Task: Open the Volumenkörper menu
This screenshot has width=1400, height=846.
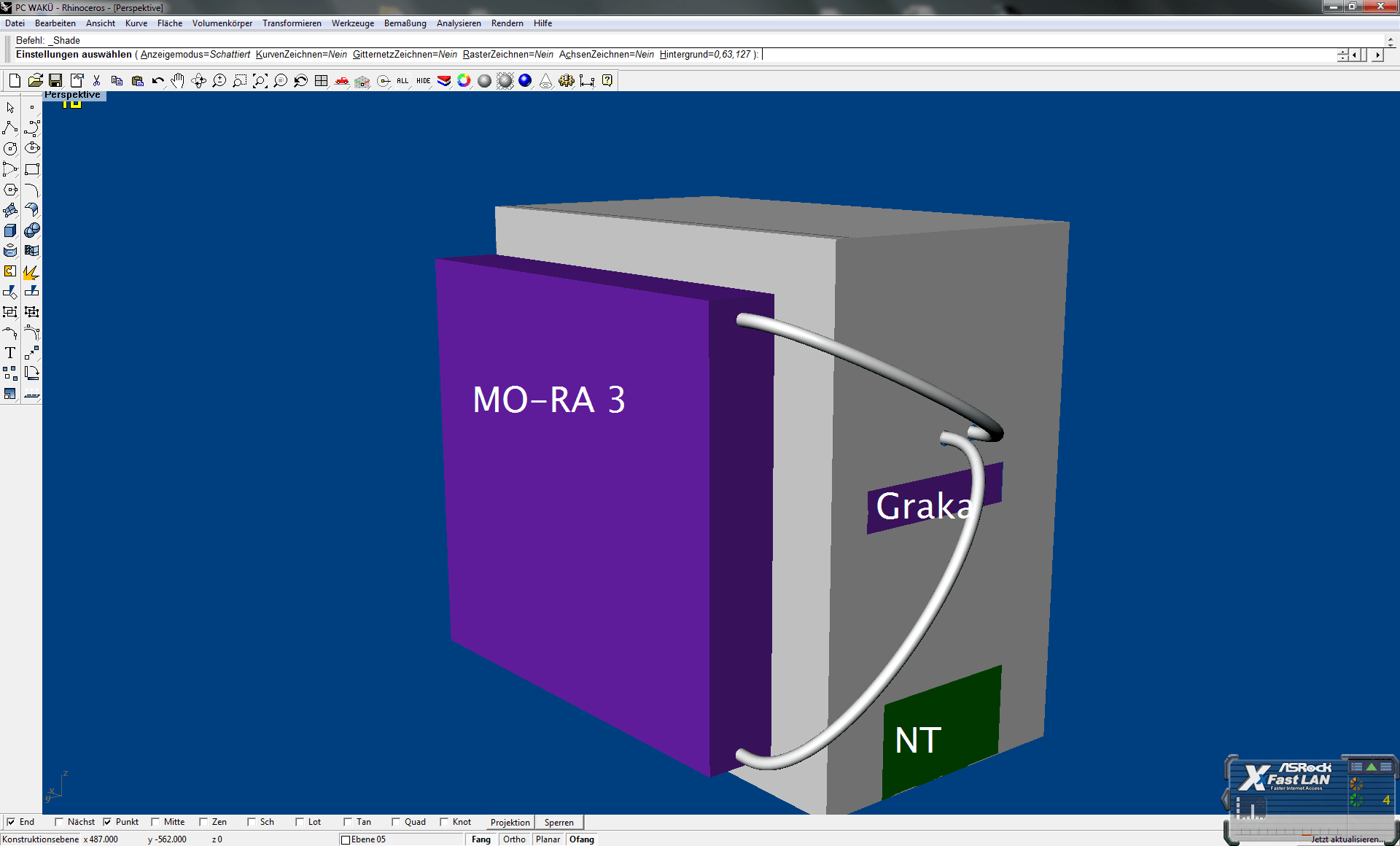Action: click(222, 23)
